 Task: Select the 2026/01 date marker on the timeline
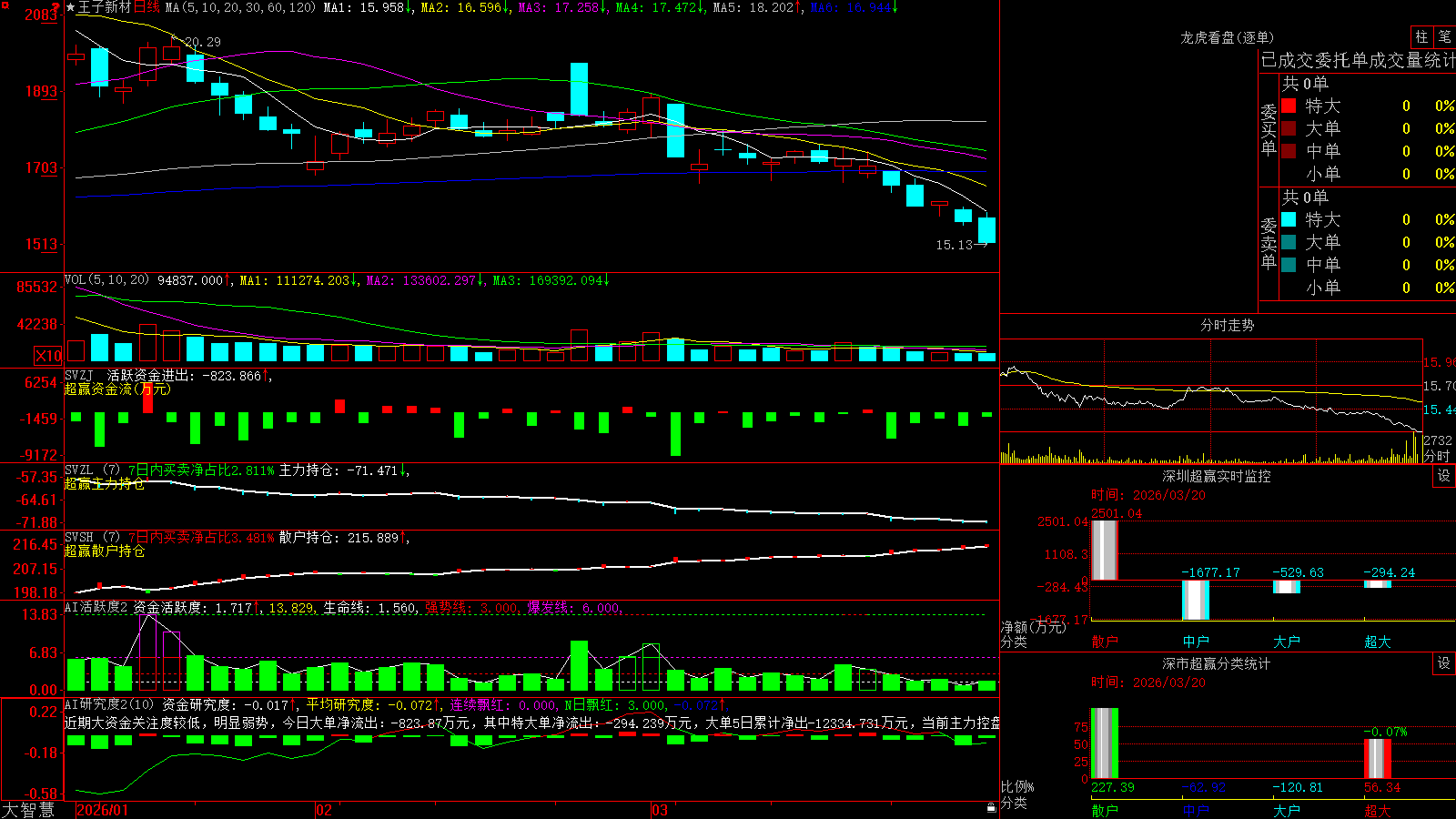click(x=103, y=810)
